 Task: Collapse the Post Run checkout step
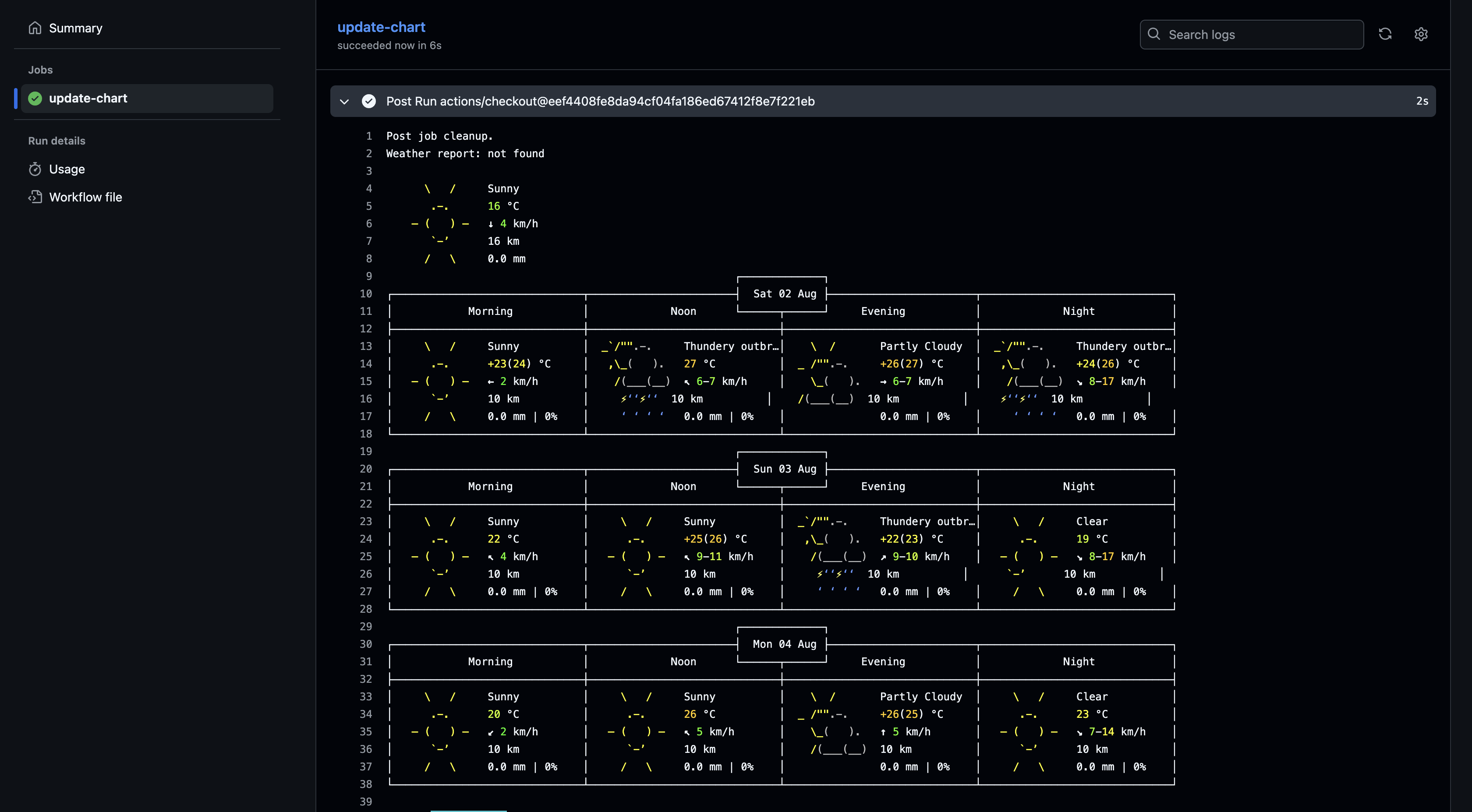pos(344,102)
